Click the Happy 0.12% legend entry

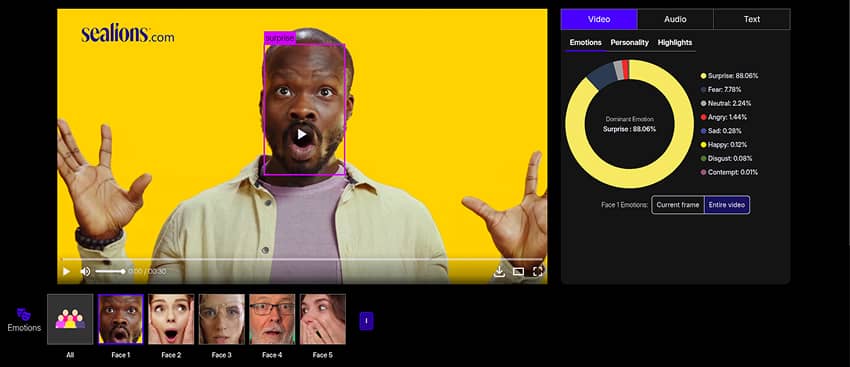[x=724, y=145]
